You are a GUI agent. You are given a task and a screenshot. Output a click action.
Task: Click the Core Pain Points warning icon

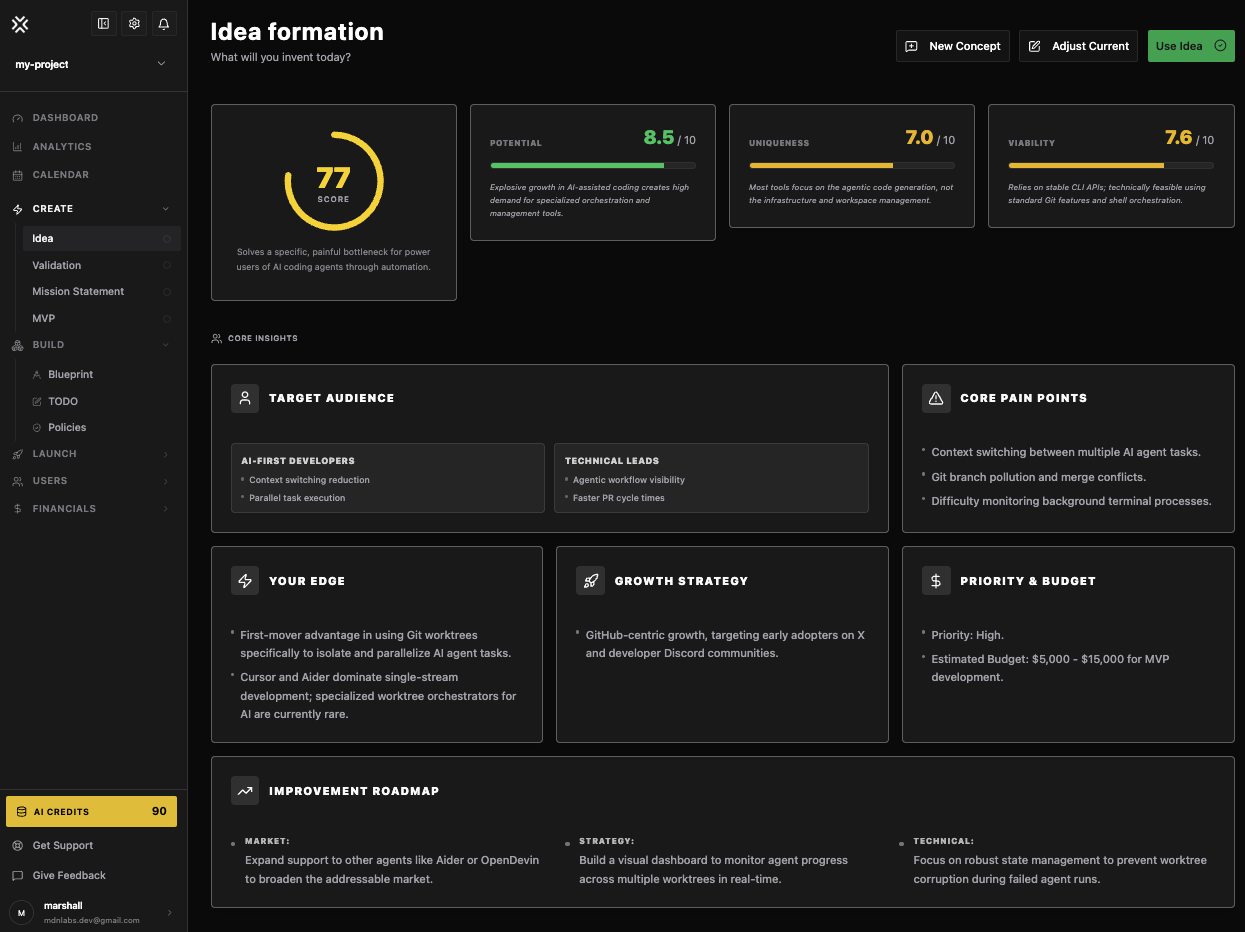coord(936,398)
